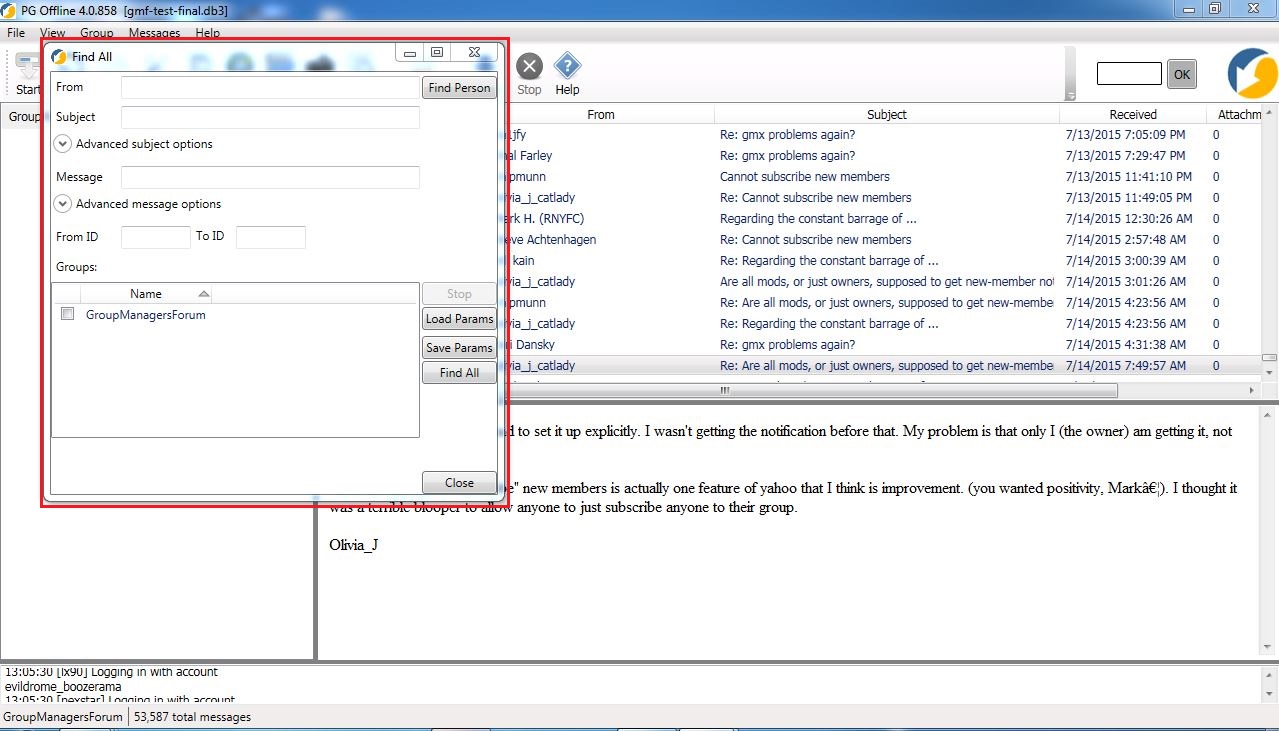Focus the Message input field
Screen dimensions: 1279x731
click(x=270, y=177)
